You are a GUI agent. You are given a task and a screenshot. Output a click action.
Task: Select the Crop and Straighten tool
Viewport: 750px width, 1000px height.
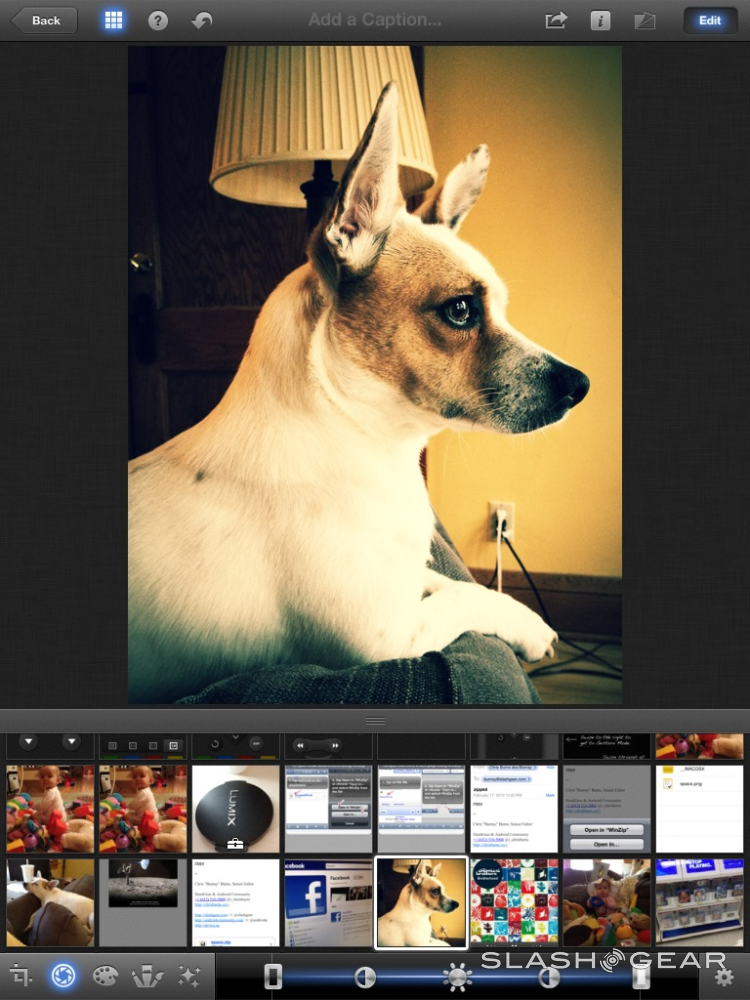click(21, 975)
